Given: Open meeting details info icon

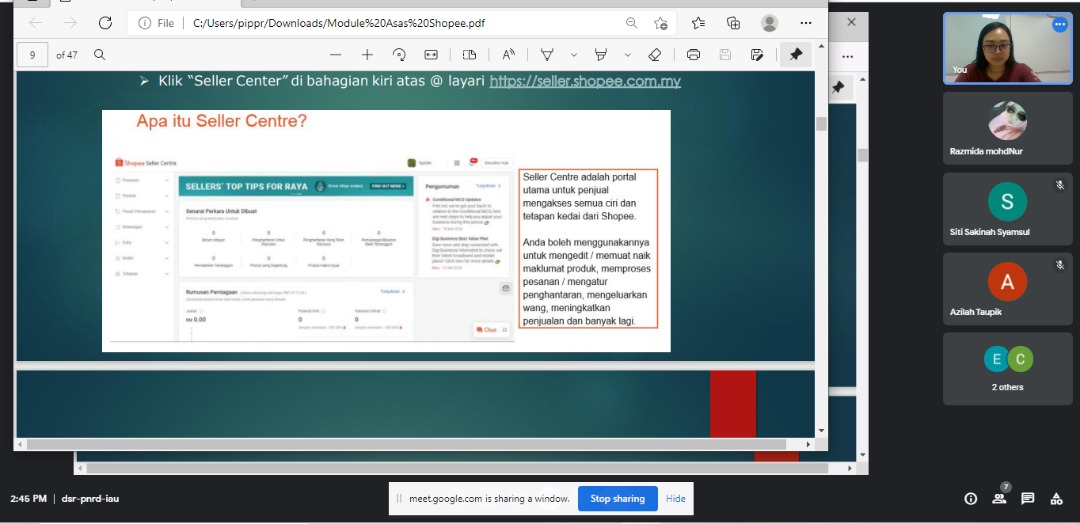Looking at the screenshot, I should 970,499.
